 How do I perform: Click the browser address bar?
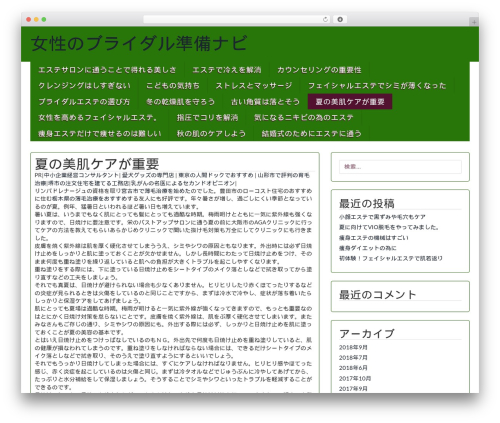(x=237, y=19)
